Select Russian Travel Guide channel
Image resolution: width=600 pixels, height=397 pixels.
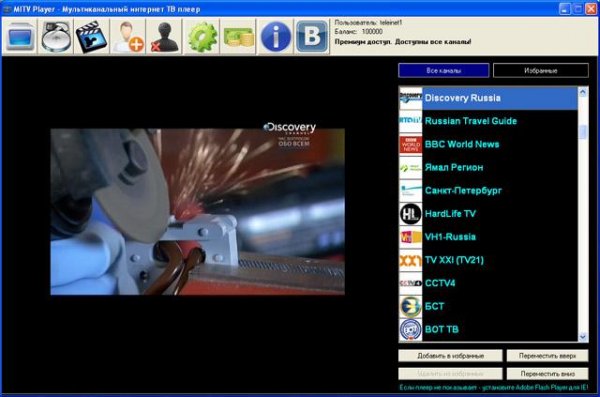488,121
